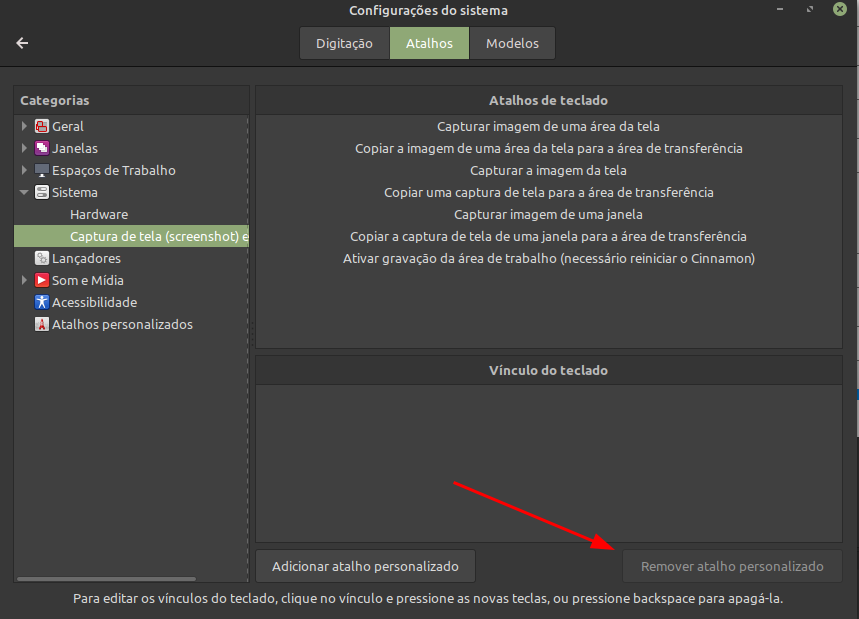Expand the Geral category tree
The width and height of the screenshot is (859, 619).
(25, 126)
